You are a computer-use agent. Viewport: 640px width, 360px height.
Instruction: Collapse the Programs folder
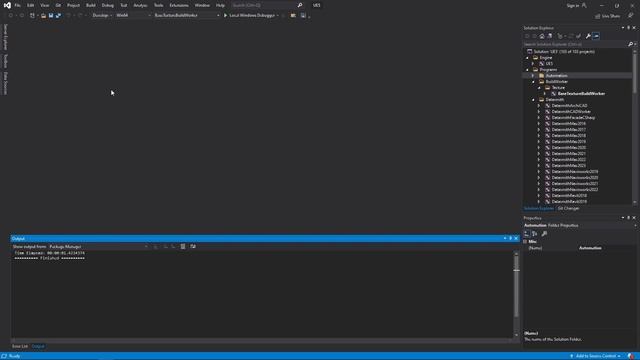(527, 70)
